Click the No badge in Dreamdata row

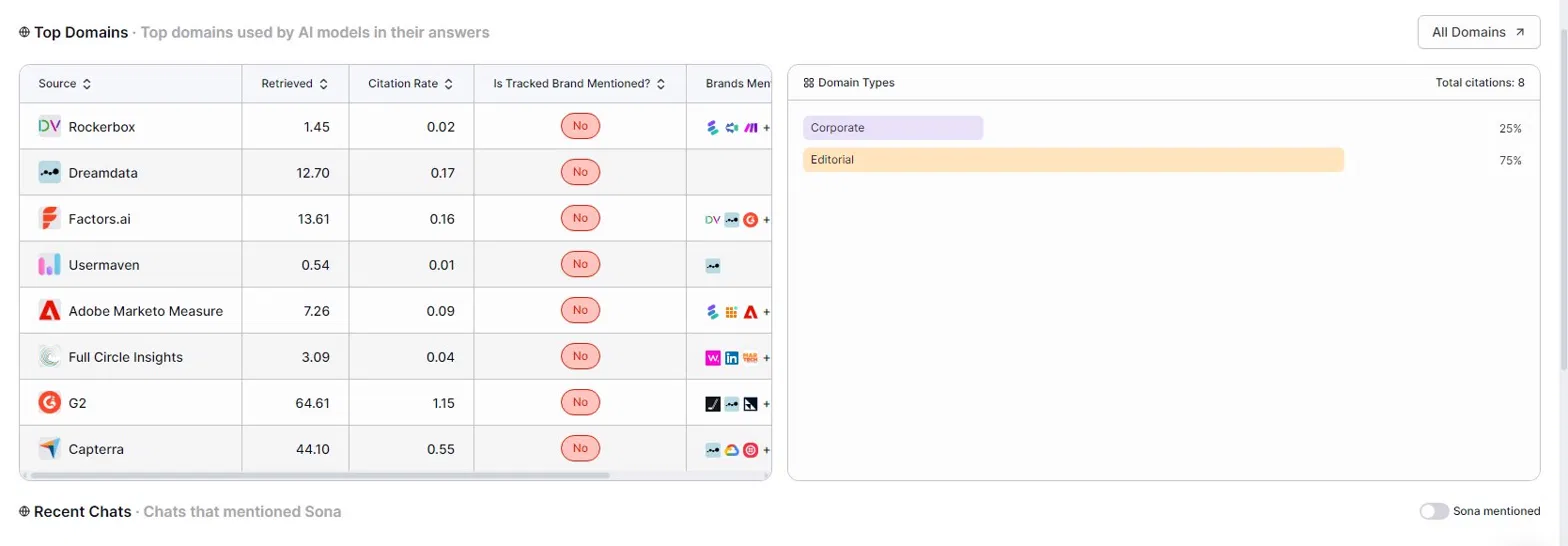coord(580,172)
